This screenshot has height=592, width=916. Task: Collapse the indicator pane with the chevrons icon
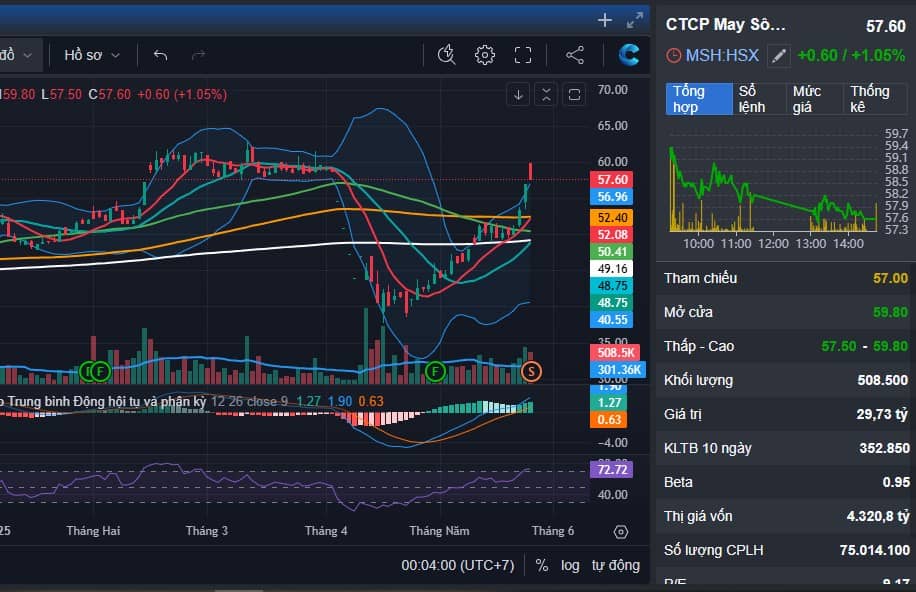coord(546,92)
